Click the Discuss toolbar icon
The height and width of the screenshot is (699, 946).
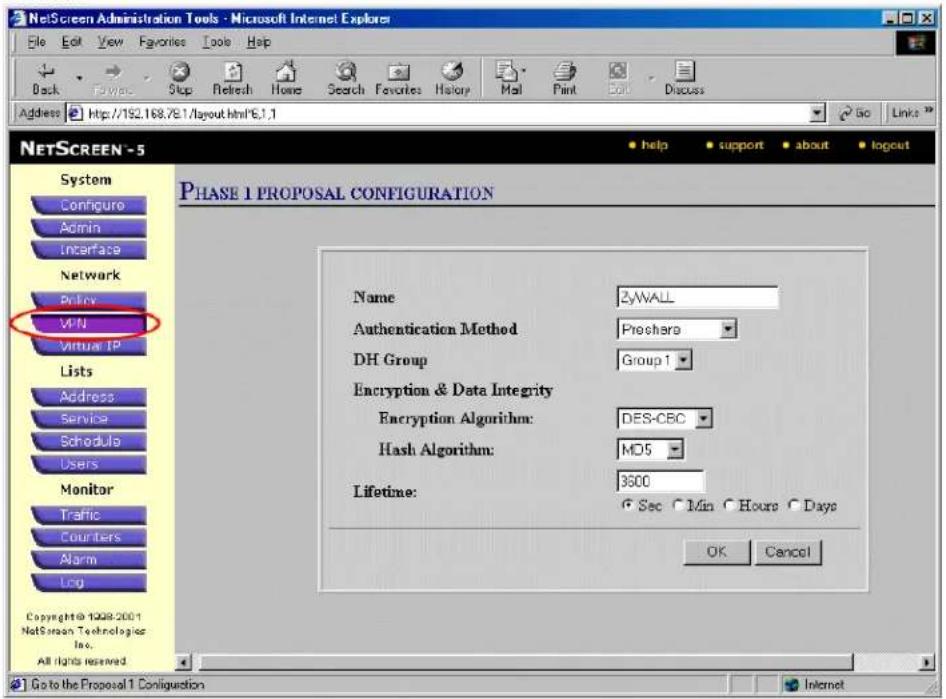(x=684, y=71)
